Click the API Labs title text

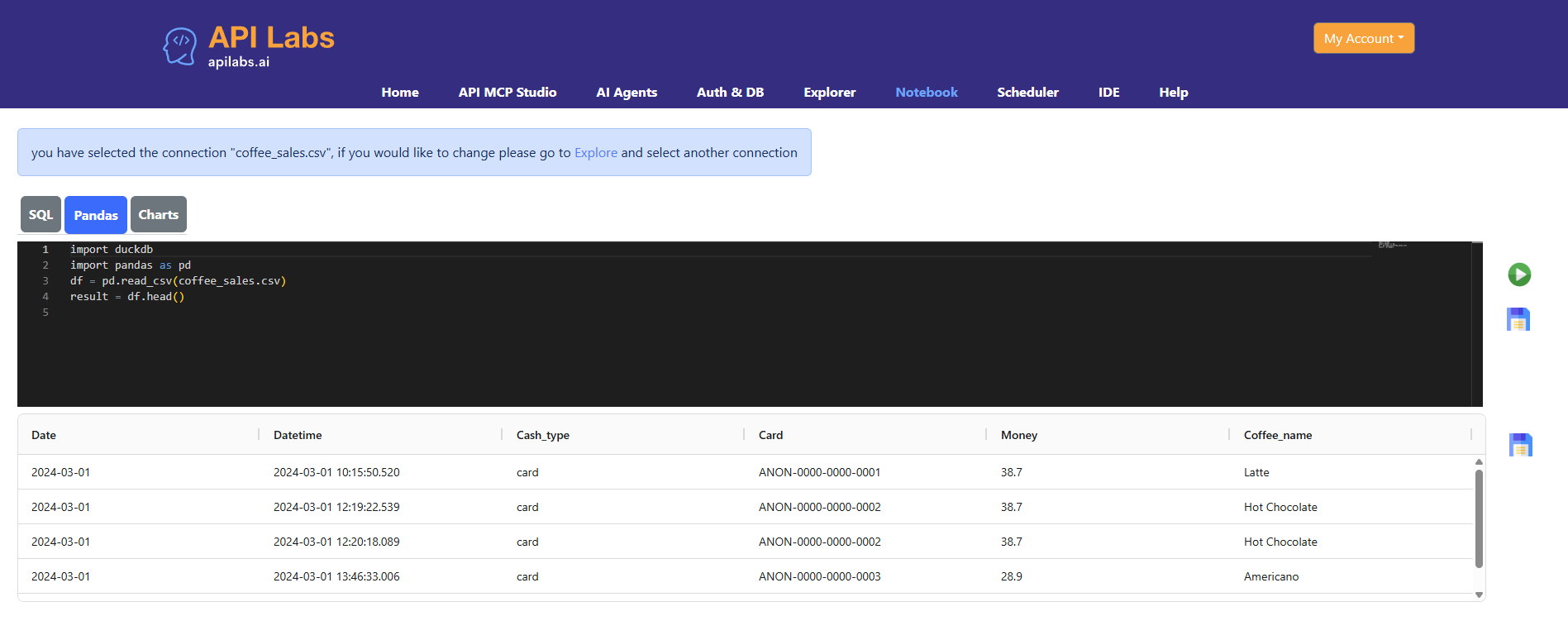click(271, 38)
